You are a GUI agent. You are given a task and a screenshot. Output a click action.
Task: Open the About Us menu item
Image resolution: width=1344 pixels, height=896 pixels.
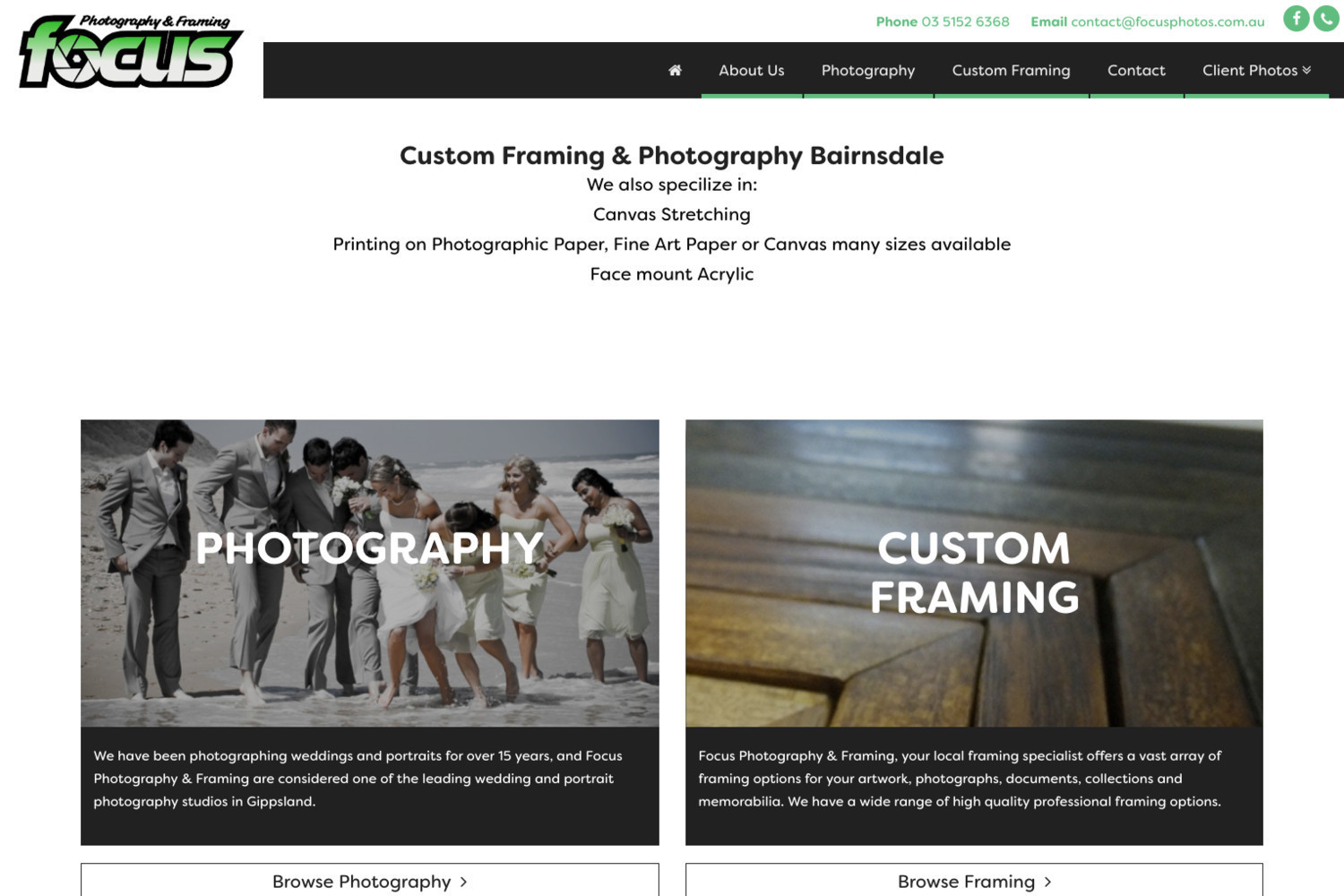[x=752, y=70]
